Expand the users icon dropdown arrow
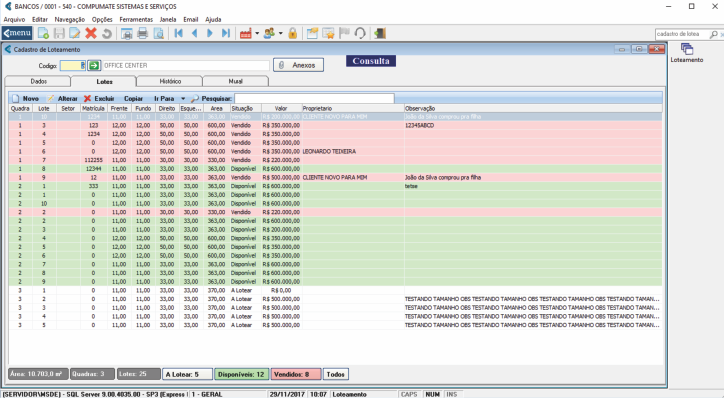This screenshot has width=724, height=398. (x=280, y=33)
